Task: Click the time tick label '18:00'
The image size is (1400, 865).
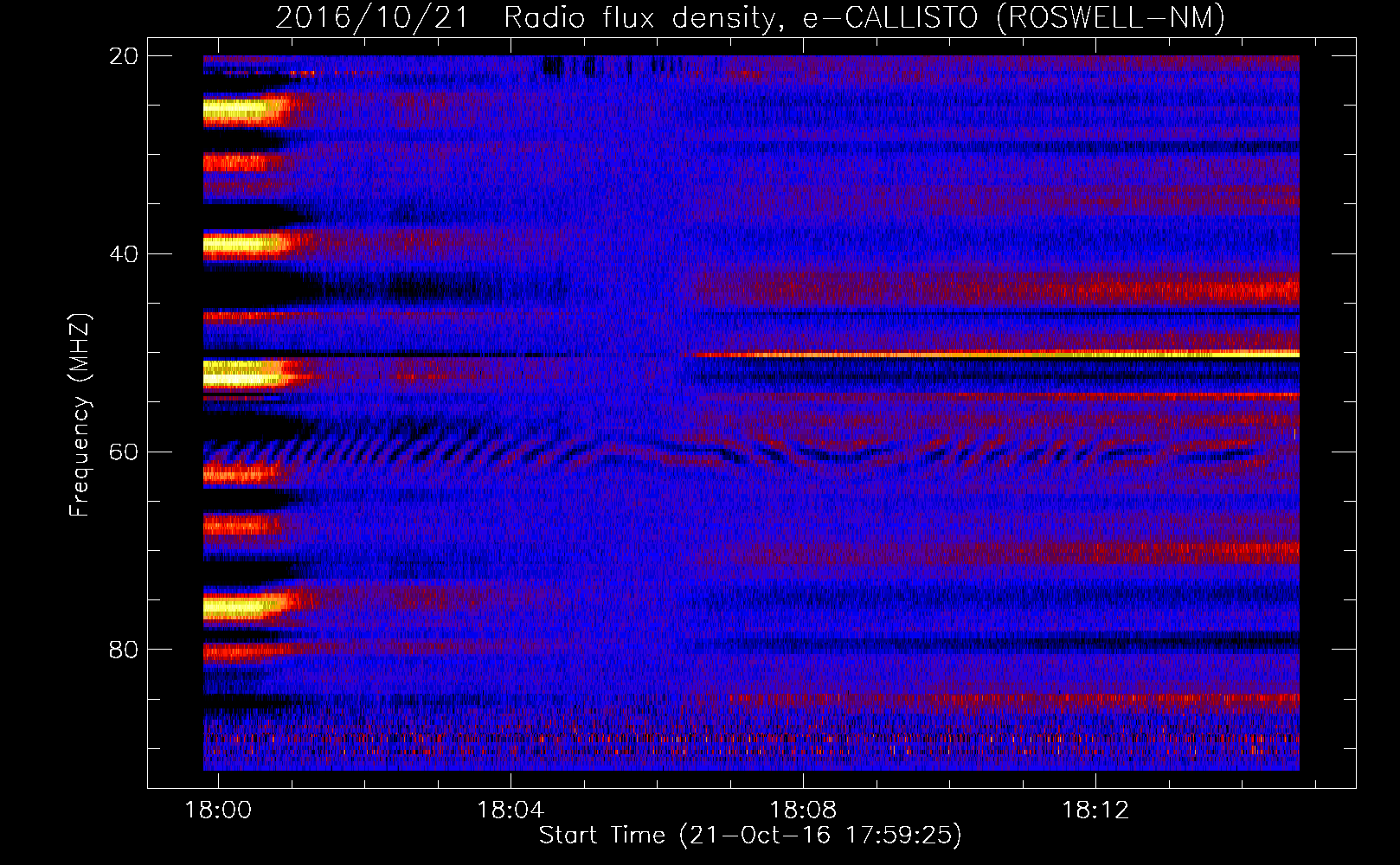Action: (219, 810)
